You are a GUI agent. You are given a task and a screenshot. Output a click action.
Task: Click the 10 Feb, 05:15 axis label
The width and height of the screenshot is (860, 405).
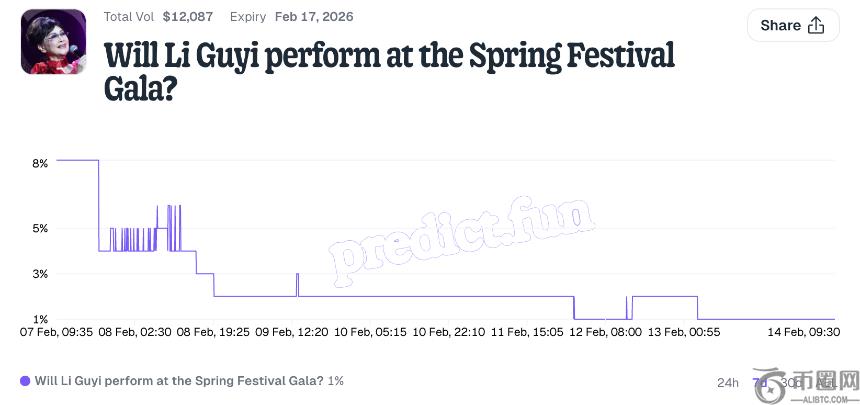[369, 331]
